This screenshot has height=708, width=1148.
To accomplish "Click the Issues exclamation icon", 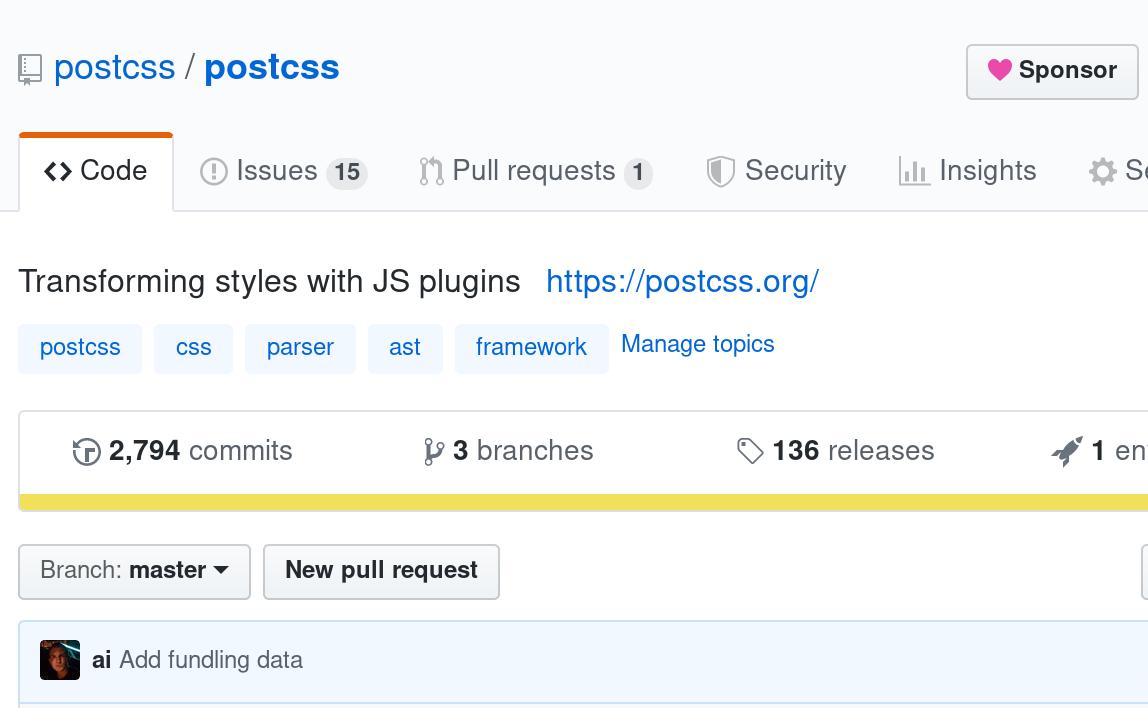I will tap(214, 170).
